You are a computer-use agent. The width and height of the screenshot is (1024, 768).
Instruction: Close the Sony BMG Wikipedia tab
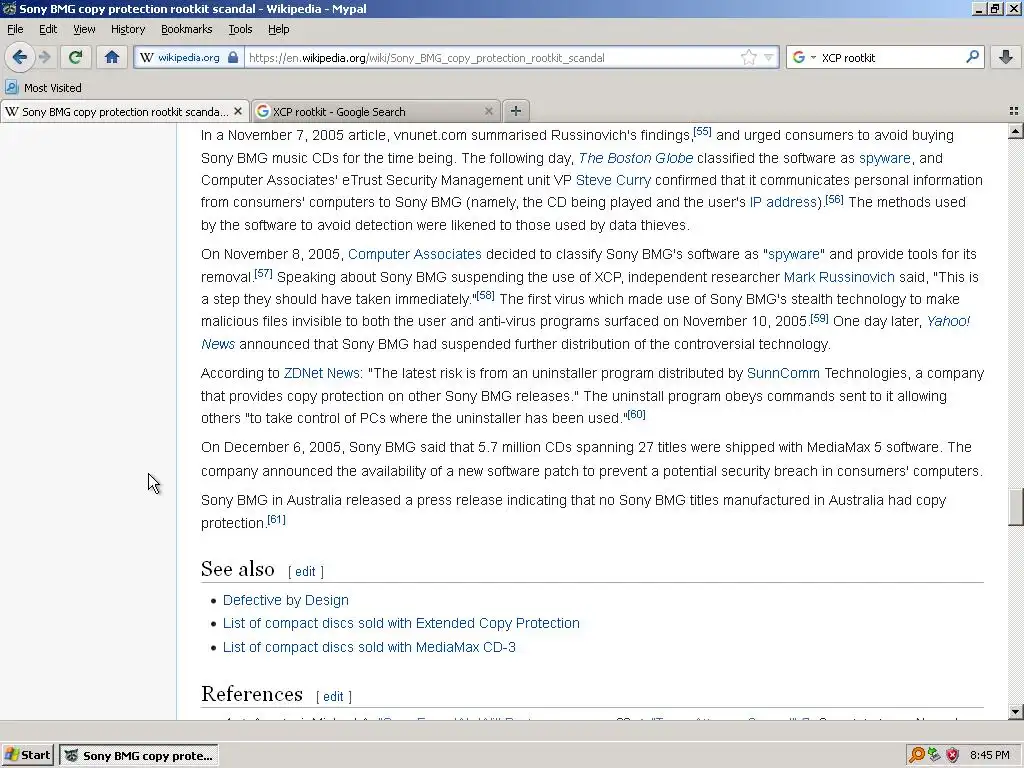(x=238, y=112)
